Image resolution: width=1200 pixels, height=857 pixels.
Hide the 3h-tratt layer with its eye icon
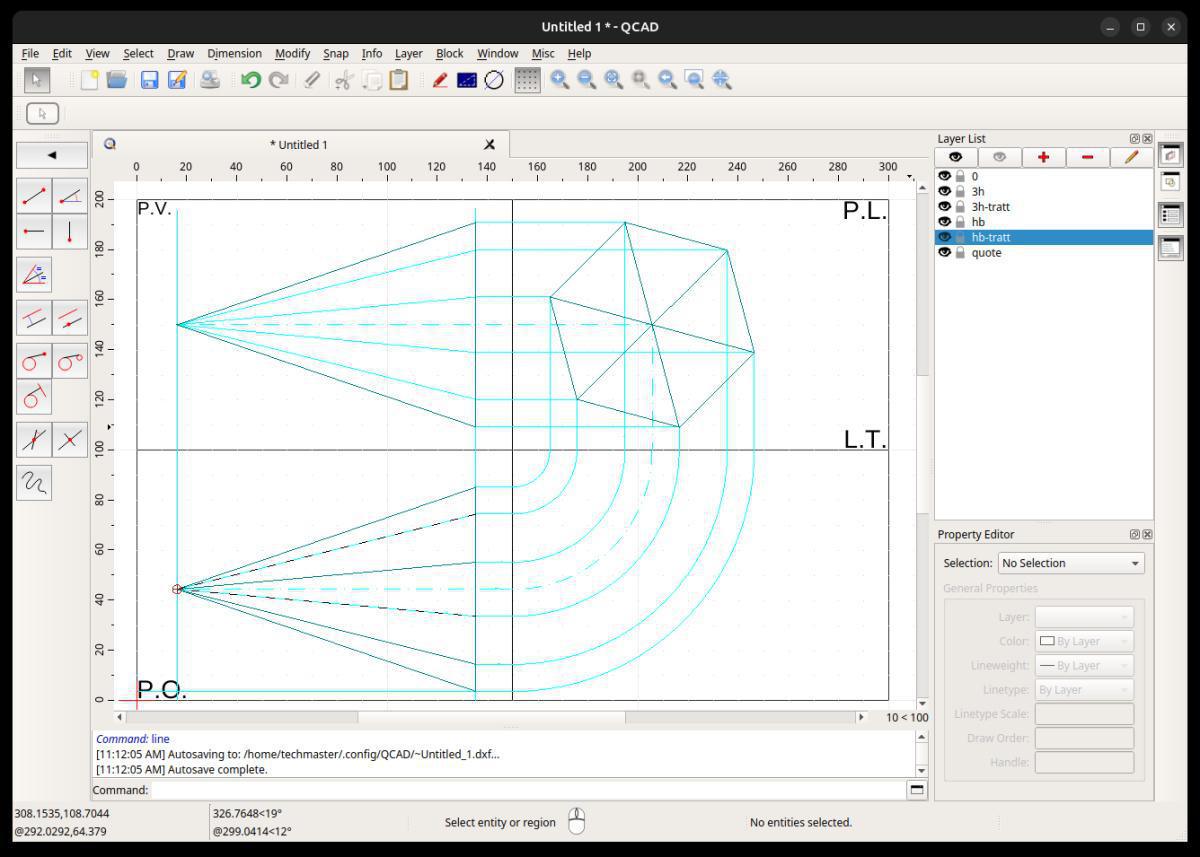point(944,206)
